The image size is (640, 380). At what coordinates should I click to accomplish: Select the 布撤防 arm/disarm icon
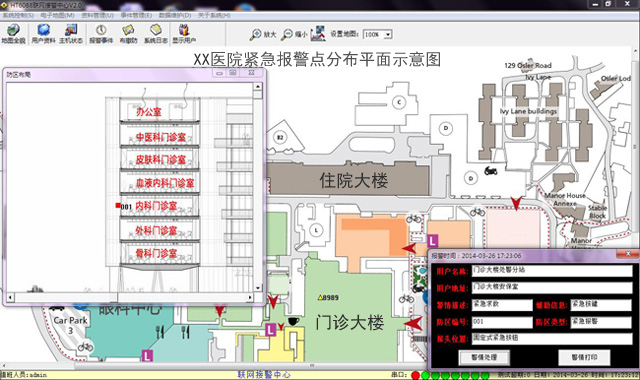pos(128,33)
